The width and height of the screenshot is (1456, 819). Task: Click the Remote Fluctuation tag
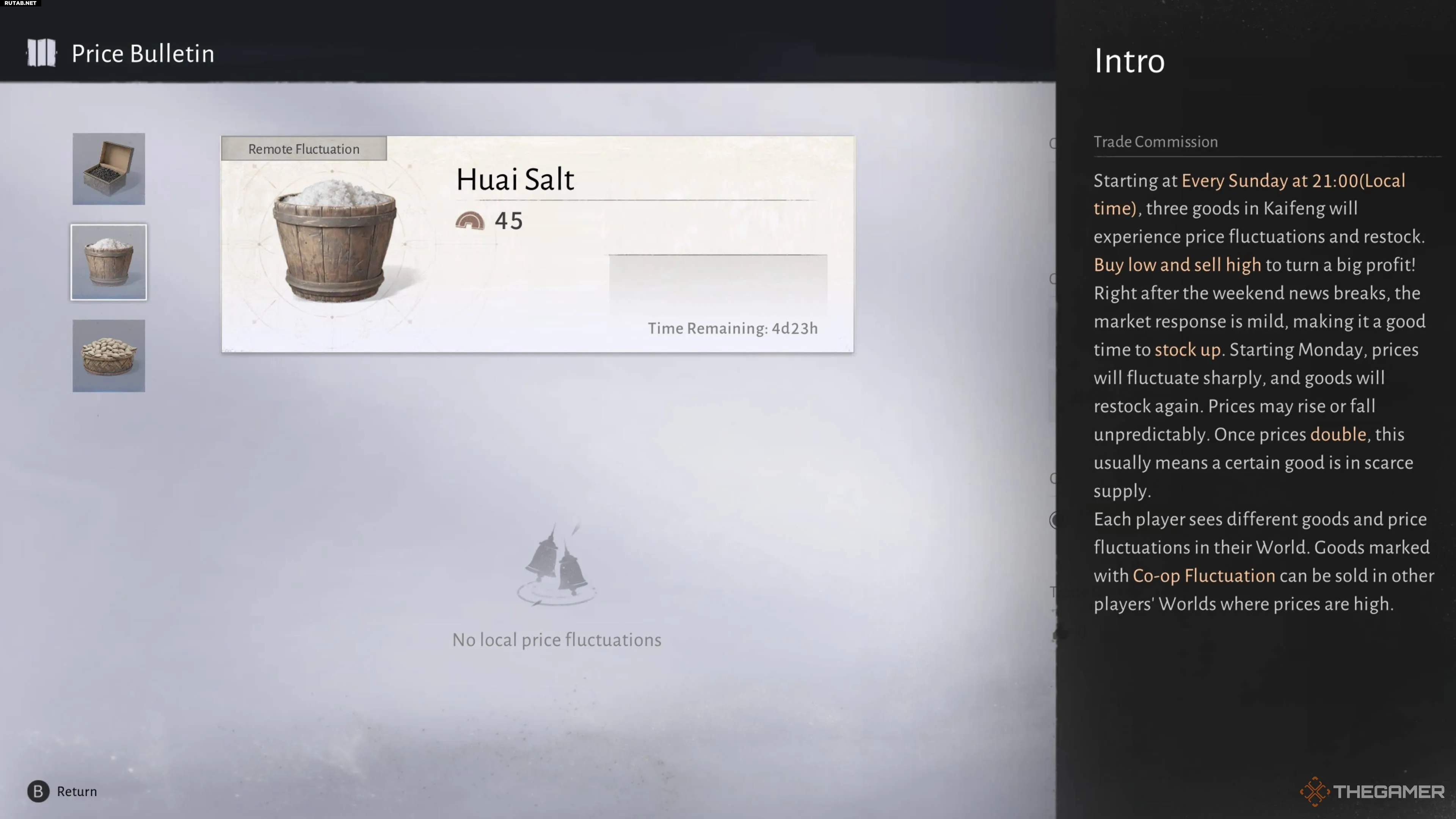pyautogui.click(x=304, y=149)
